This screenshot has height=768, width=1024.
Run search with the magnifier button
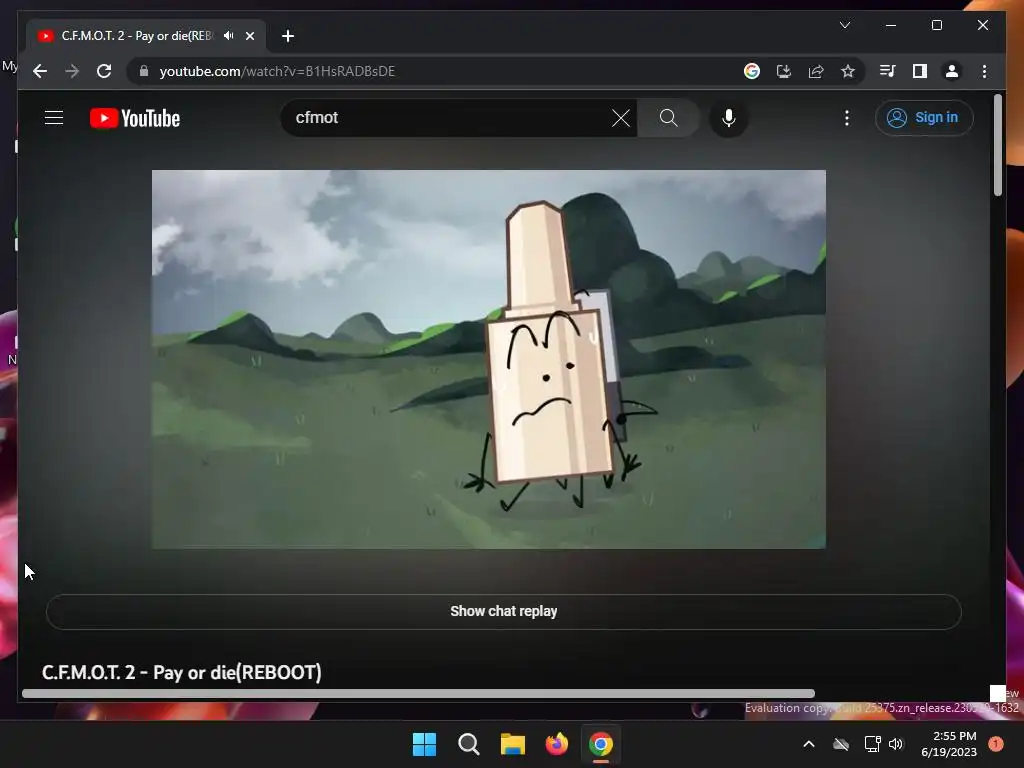pos(668,118)
